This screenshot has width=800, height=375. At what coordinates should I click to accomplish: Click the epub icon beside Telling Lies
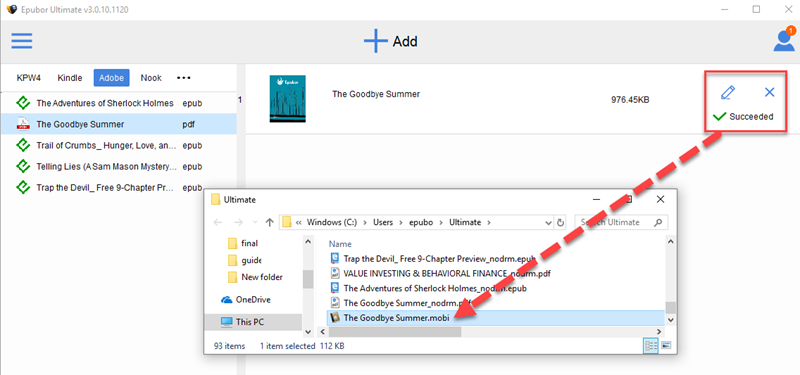[x=22, y=166]
